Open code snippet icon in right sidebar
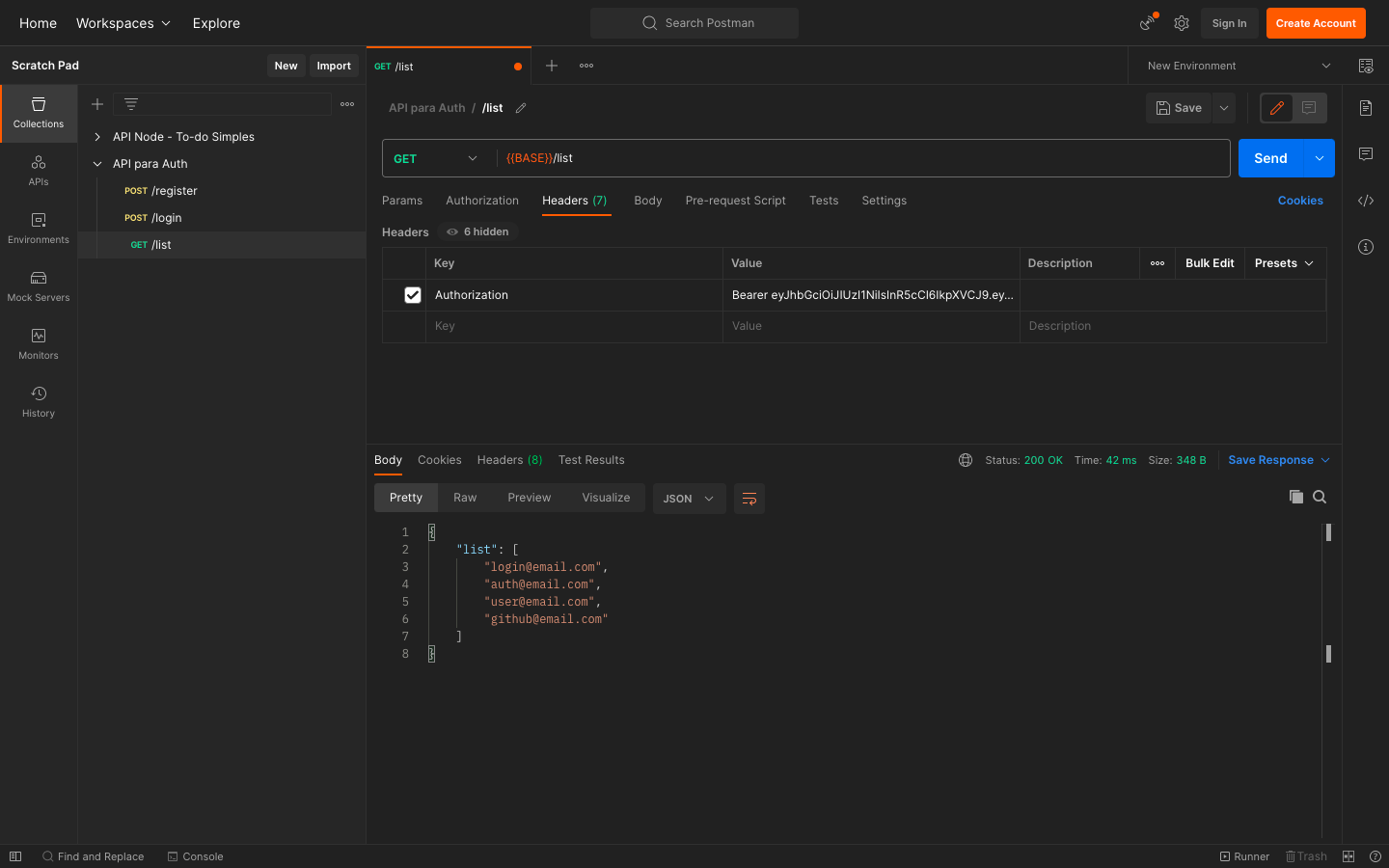1389x868 pixels. (1366, 201)
